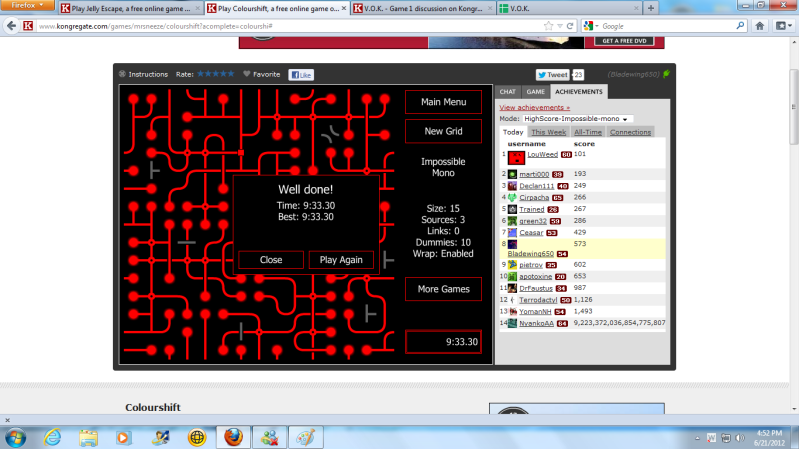Image resolution: width=799 pixels, height=449 pixels.
Task: Bookmark page with star icon
Action: [x=548, y=26]
